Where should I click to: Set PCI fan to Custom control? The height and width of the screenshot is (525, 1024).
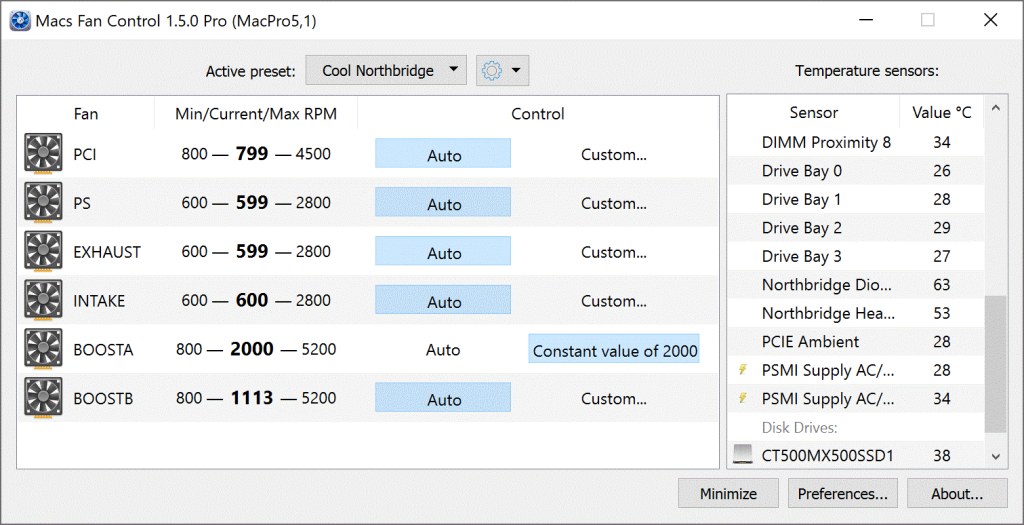[614, 154]
